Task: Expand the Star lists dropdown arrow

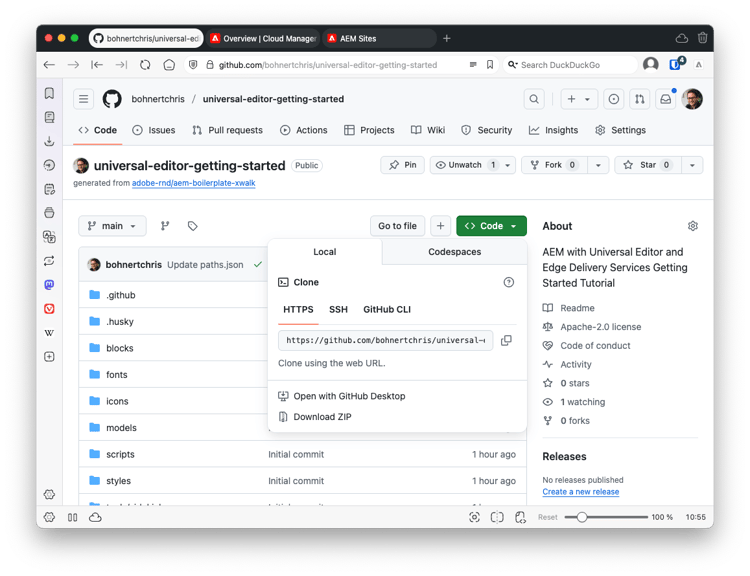Action: tap(692, 165)
